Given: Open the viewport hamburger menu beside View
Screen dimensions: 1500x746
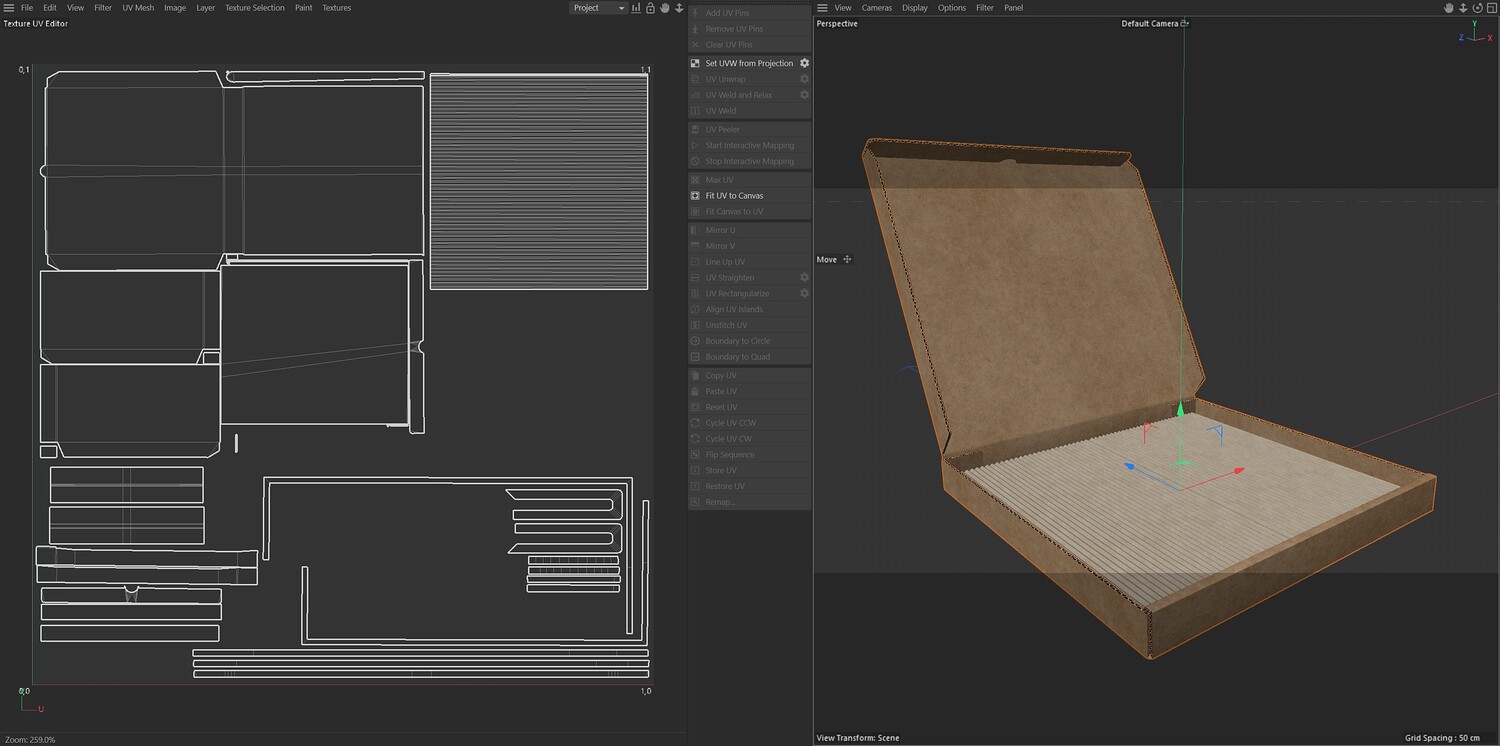Looking at the screenshot, I should pos(822,8).
